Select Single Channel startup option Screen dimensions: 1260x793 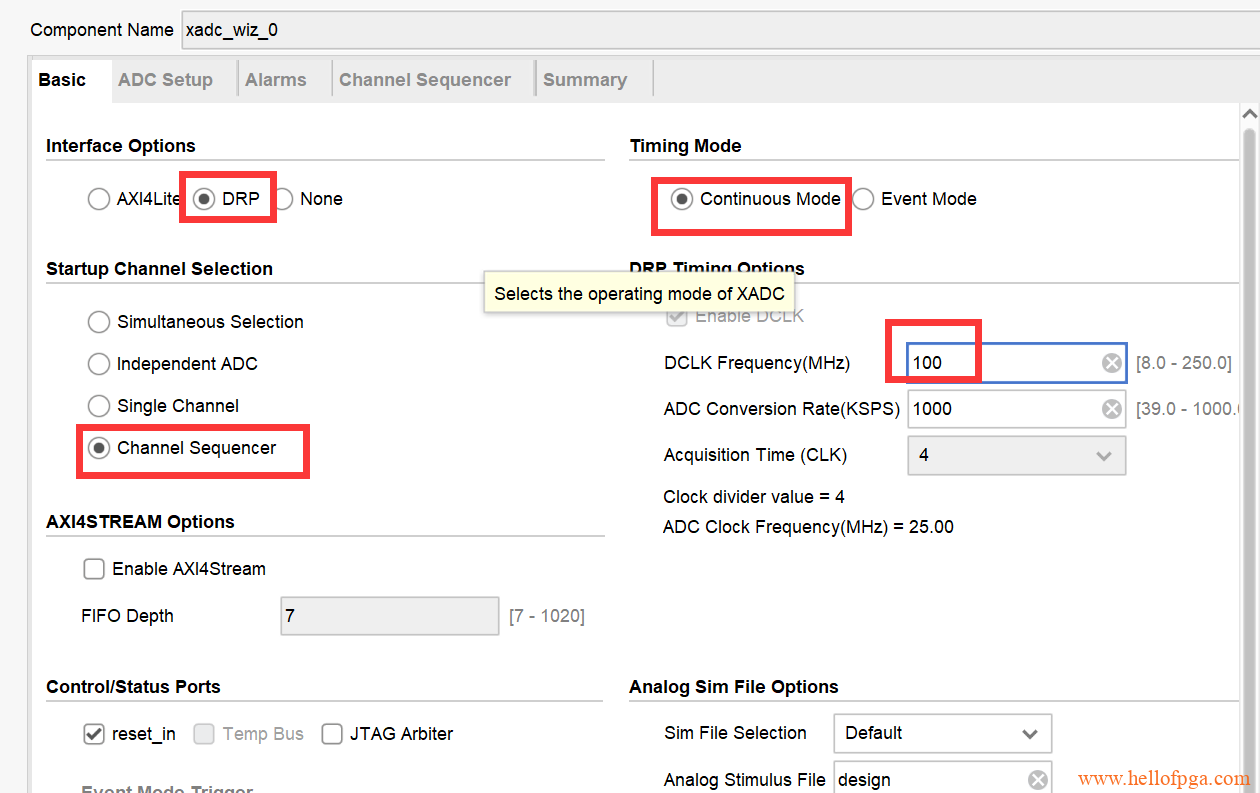pyautogui.click(x=99, y=406)
